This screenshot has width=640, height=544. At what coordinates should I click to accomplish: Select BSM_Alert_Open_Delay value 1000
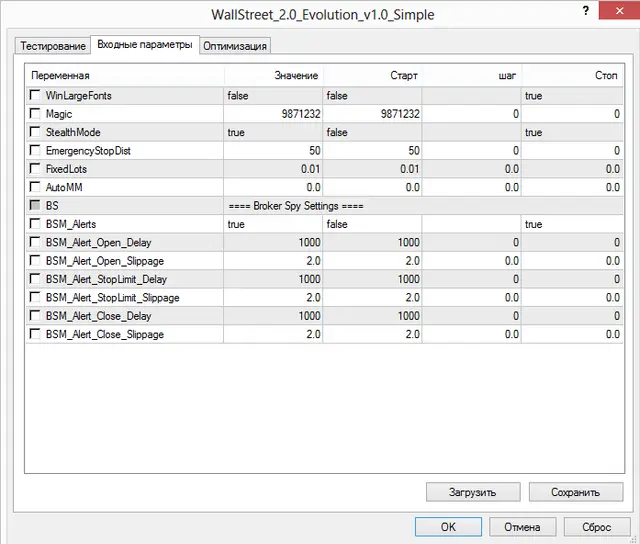[x=273, y=242]
